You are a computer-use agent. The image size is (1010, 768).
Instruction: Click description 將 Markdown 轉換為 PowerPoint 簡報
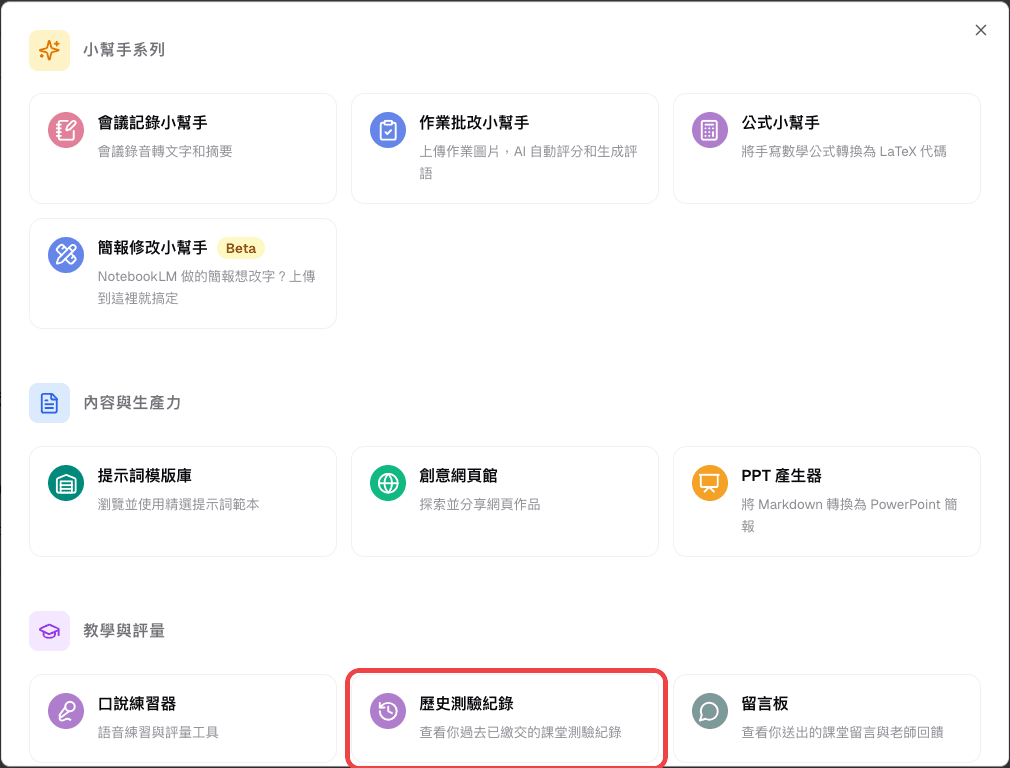click(x=850, y=515)
